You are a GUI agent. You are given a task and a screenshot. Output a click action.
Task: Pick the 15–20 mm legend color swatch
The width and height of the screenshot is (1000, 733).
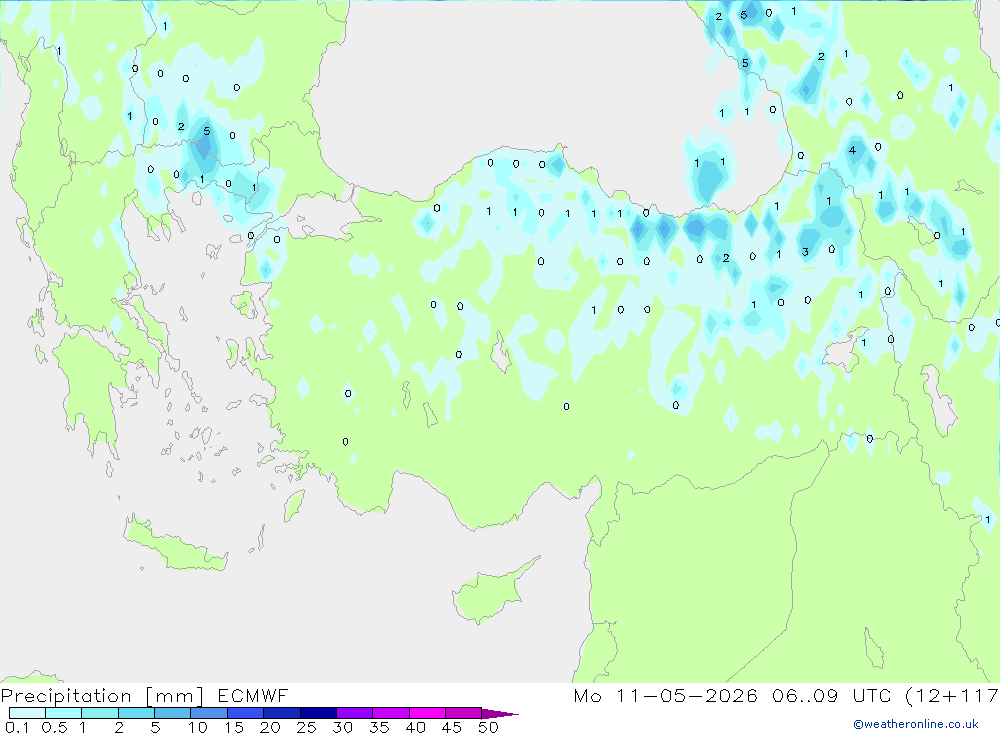(245, 713)
